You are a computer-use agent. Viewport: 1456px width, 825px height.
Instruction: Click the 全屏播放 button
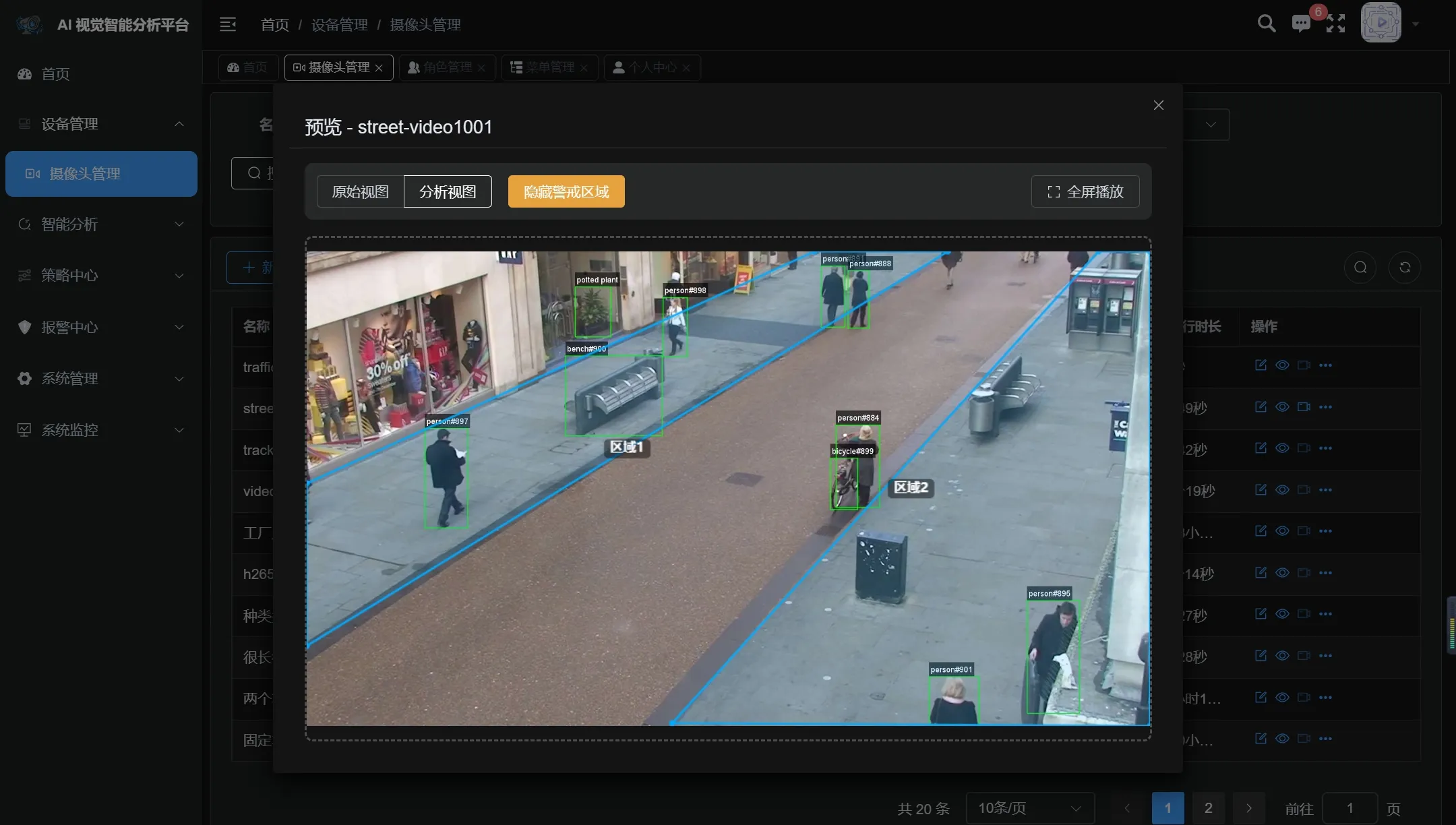tap(1085, 191)
